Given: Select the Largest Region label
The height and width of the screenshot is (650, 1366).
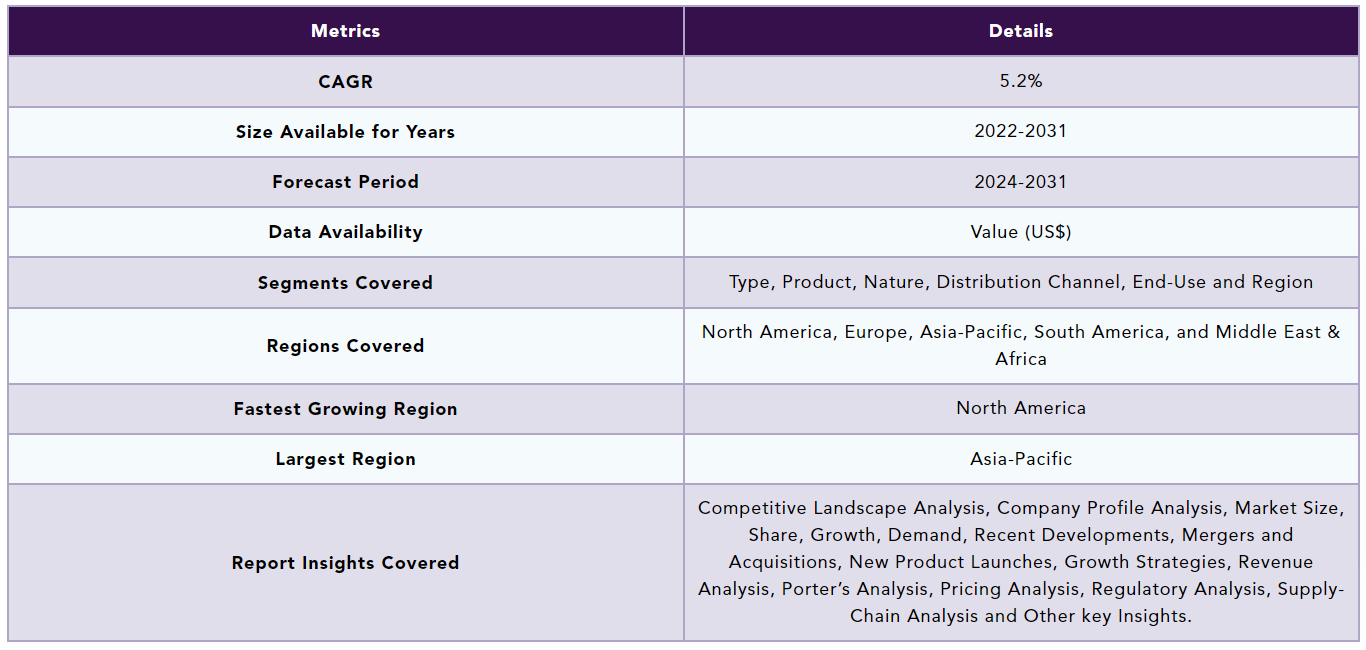Looking at the screenshot, I should 345,459.
